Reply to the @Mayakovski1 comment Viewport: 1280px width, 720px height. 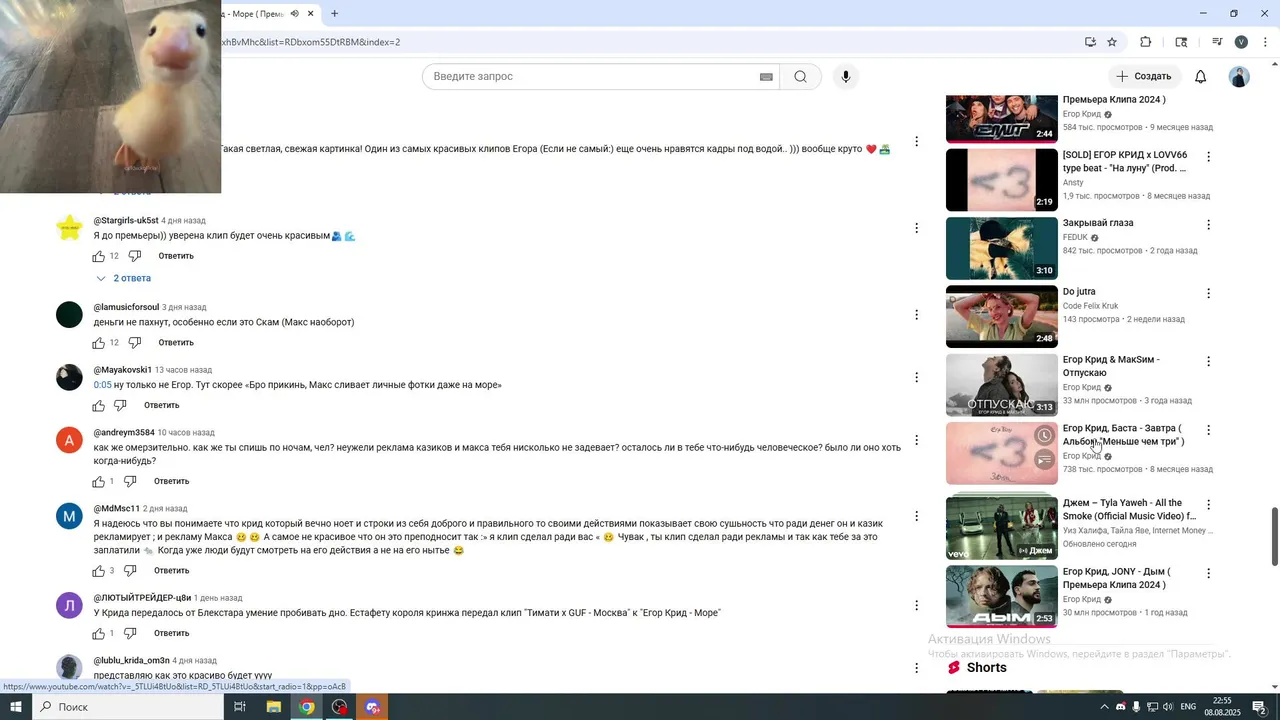[162, 406]
